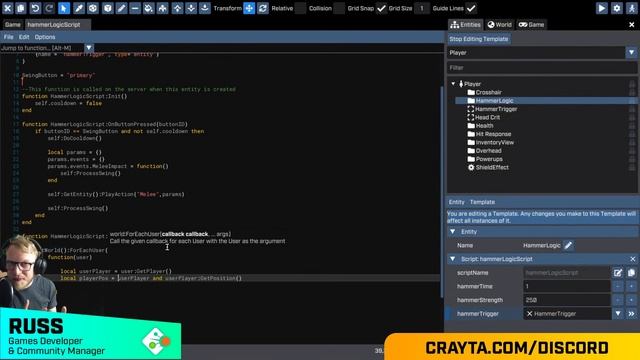Select the pencil draw tool in toolbar

pos(121,8)
